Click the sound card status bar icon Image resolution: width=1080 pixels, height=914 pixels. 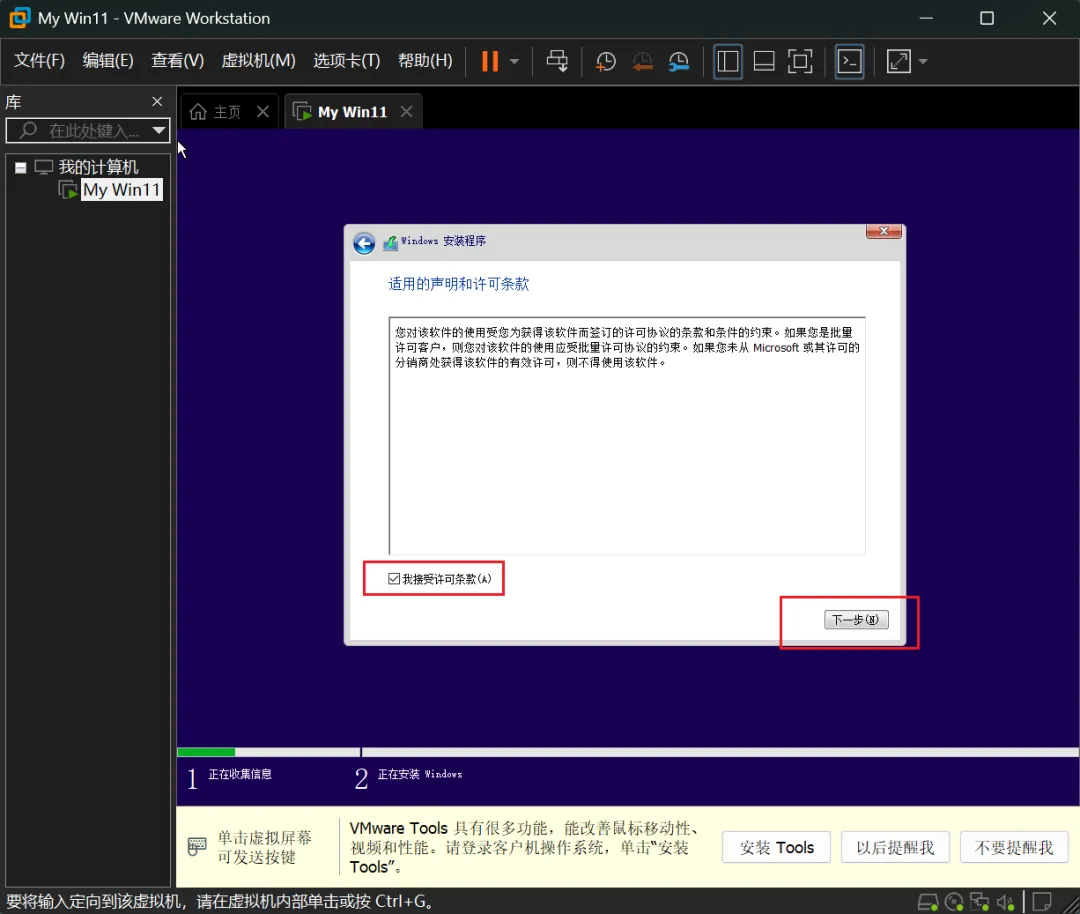1005,902
